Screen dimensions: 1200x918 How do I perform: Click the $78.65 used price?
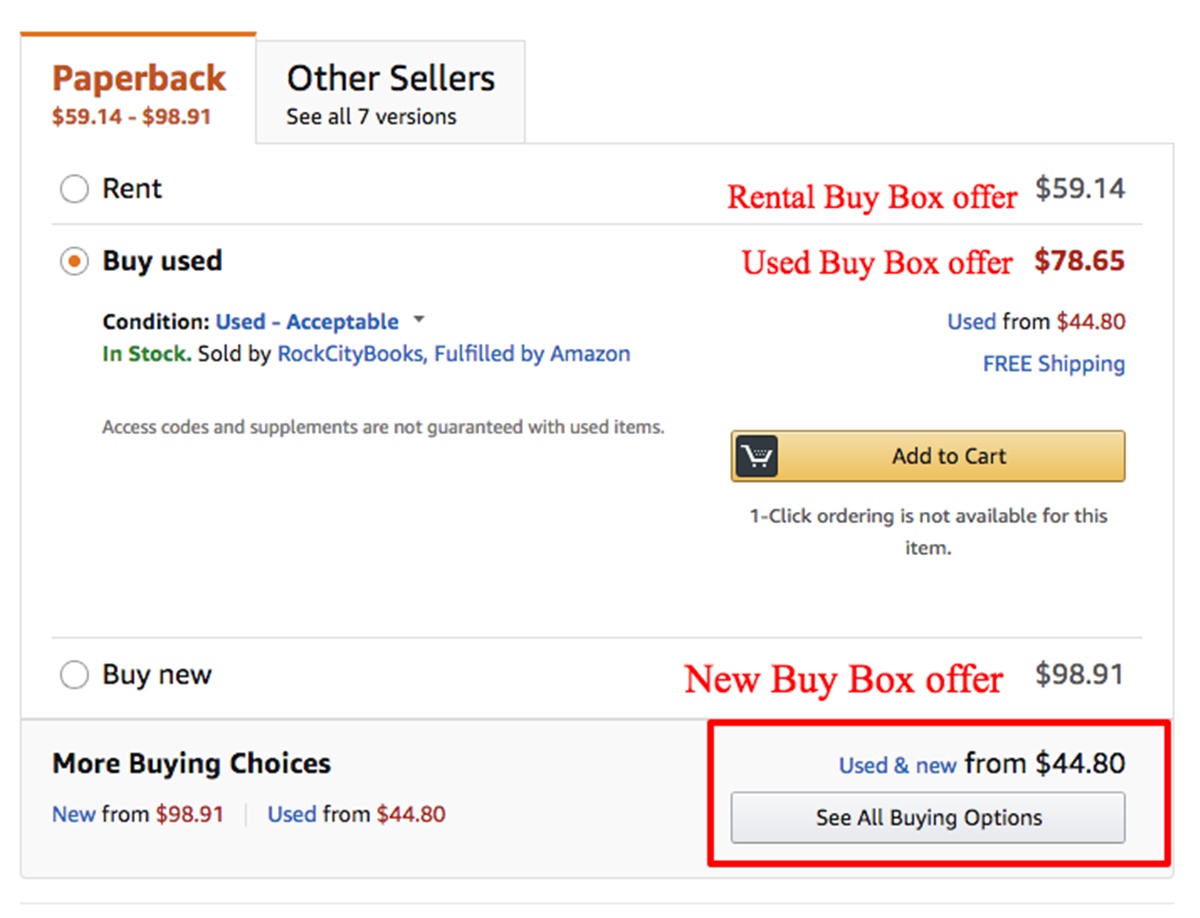click(x=1079, y=262)
